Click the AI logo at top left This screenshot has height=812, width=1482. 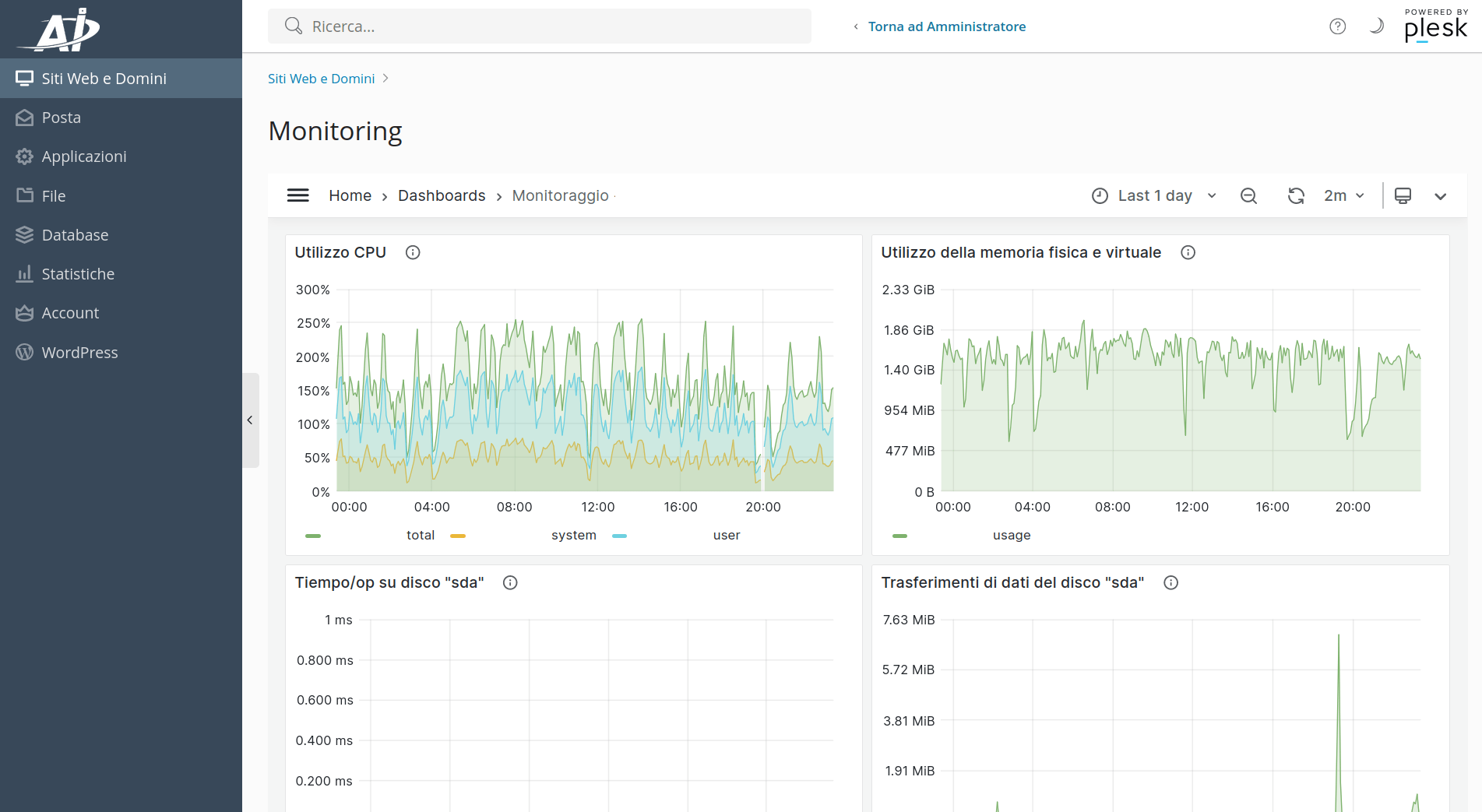click(61, 30)
